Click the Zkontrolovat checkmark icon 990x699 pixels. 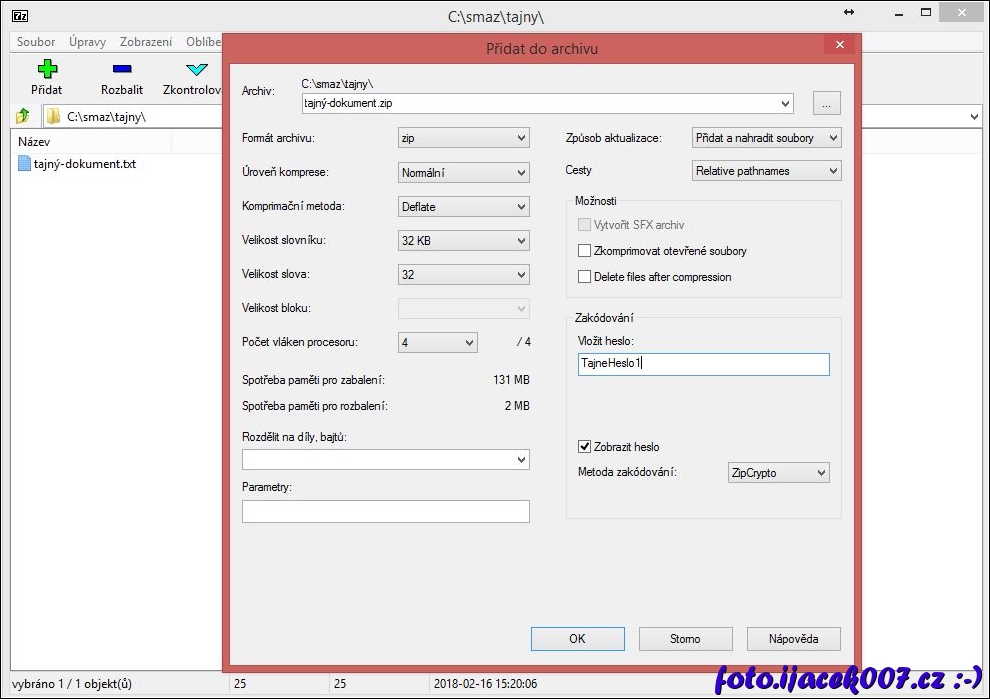pos(196,69)
